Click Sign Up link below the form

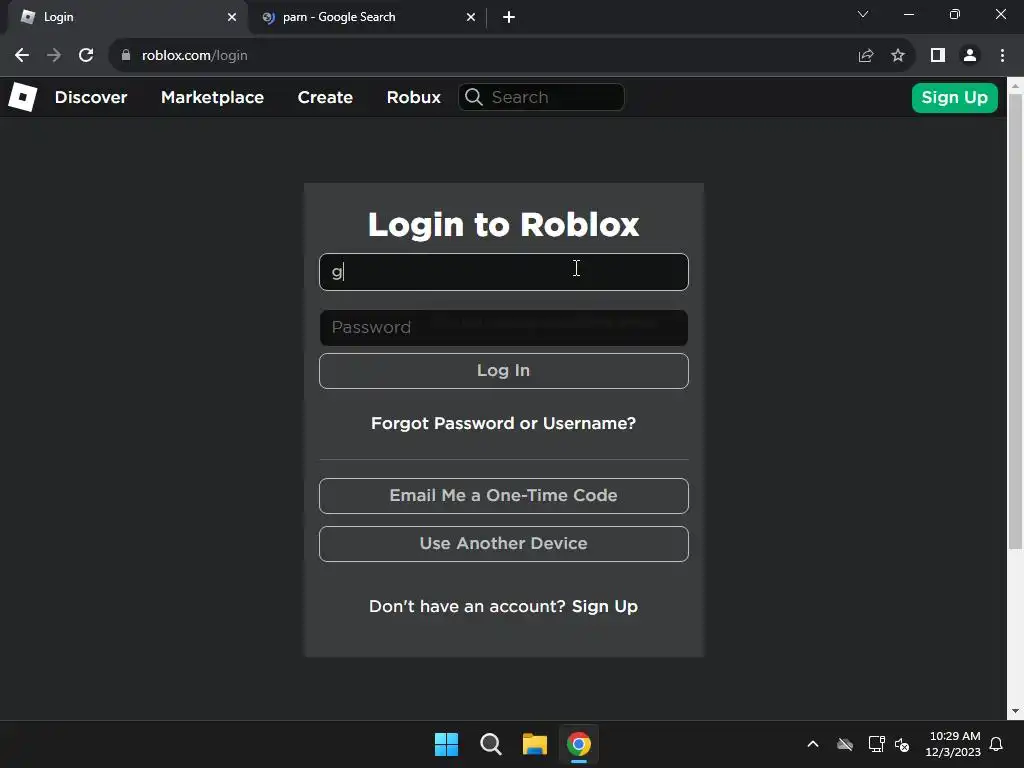pos(605,607)
